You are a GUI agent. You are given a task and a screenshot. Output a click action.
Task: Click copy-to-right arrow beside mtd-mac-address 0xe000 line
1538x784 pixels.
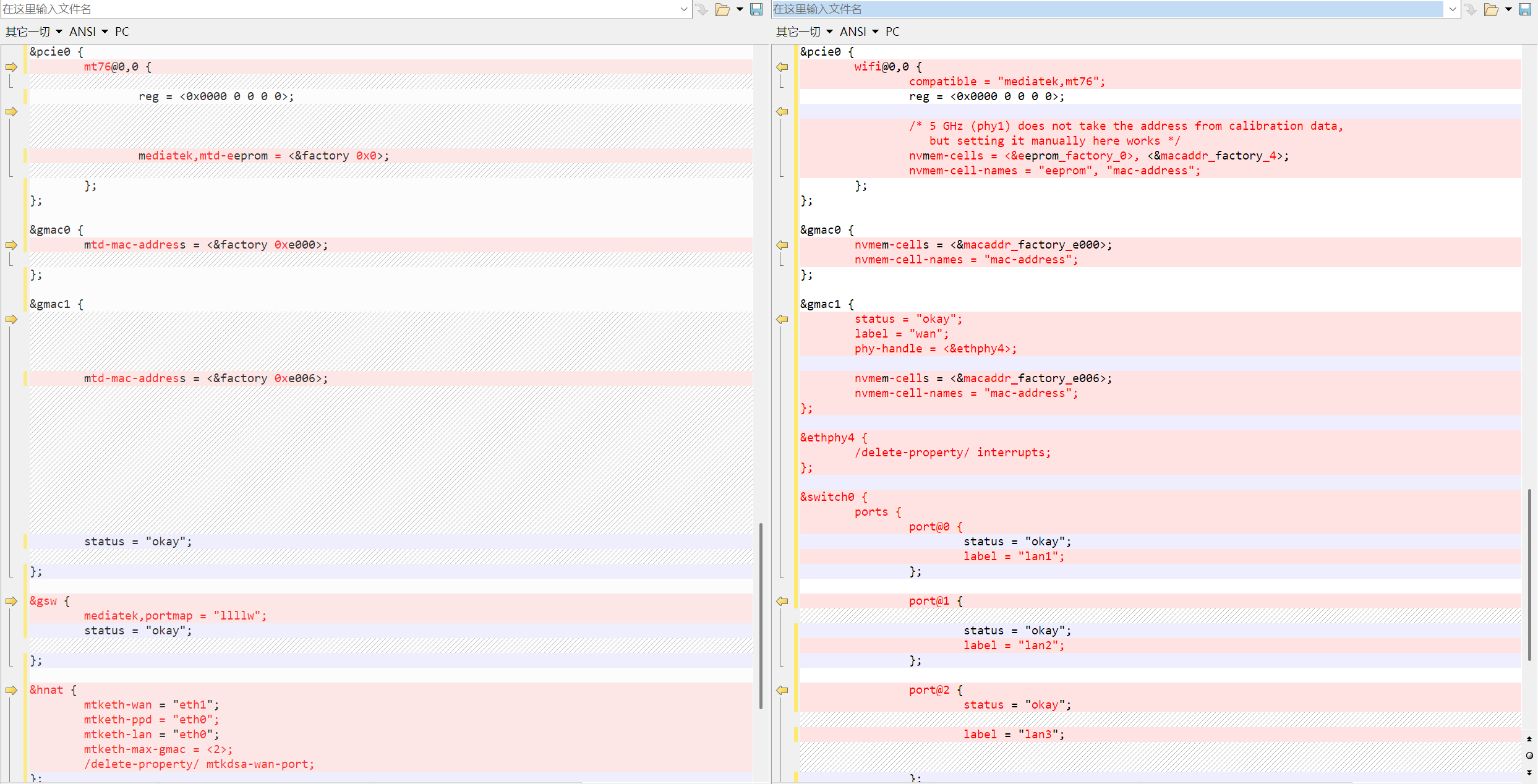coord(11,245)
